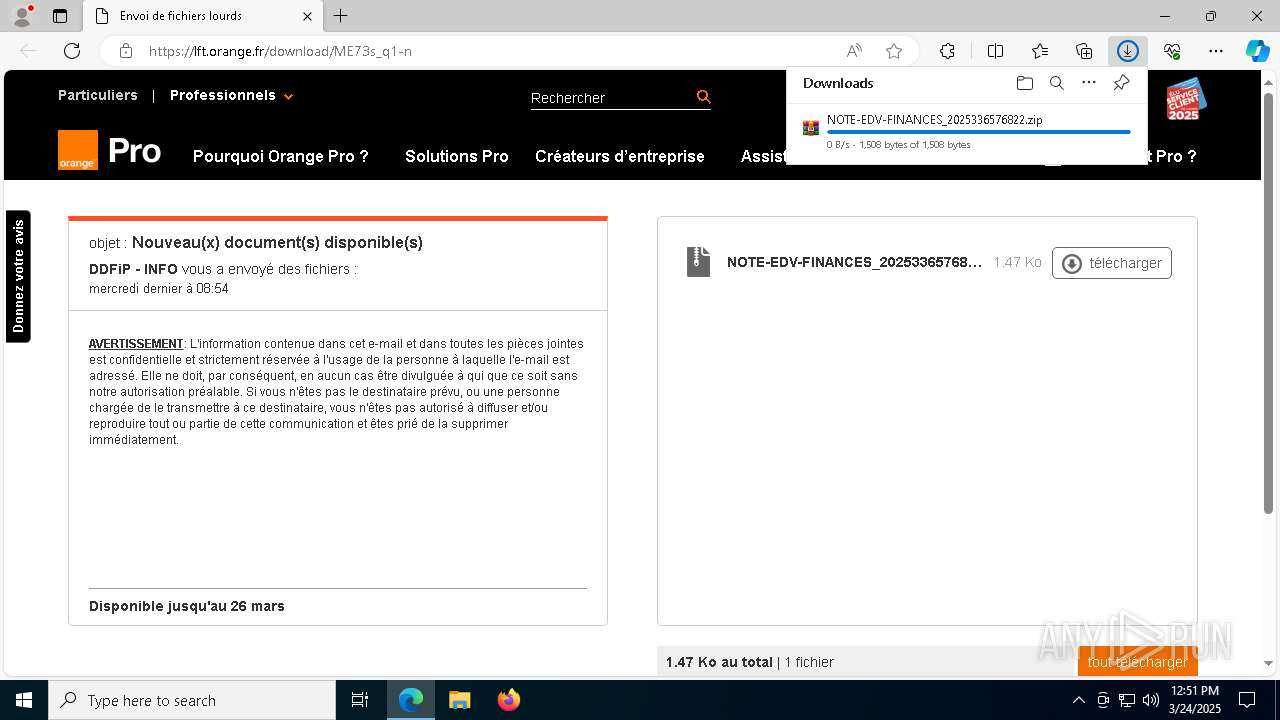
Task: Open the tab actions menu icon
Action: tap(60, 16)
